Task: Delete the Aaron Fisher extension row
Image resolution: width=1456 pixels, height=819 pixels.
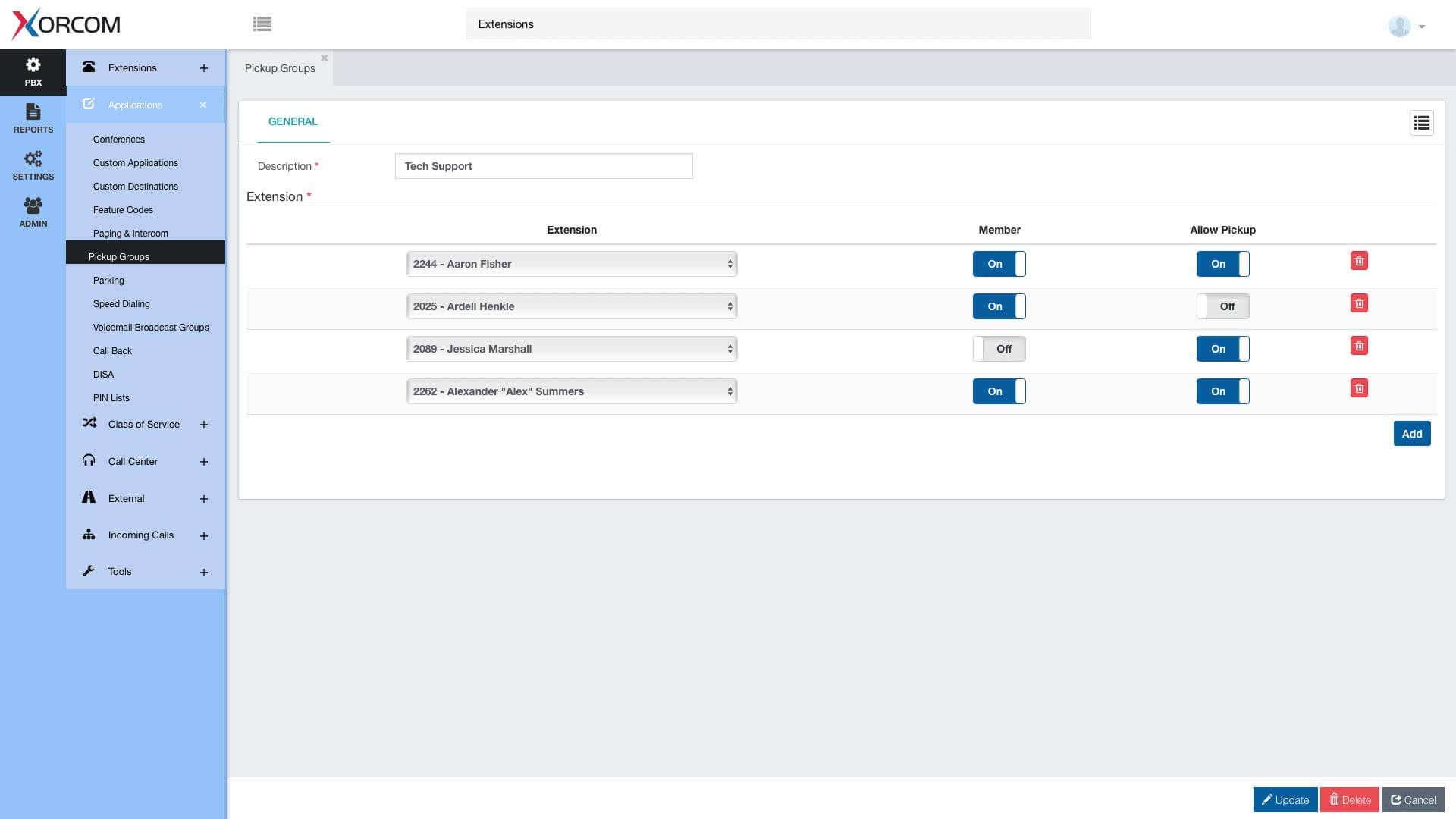Action: 1359,261
